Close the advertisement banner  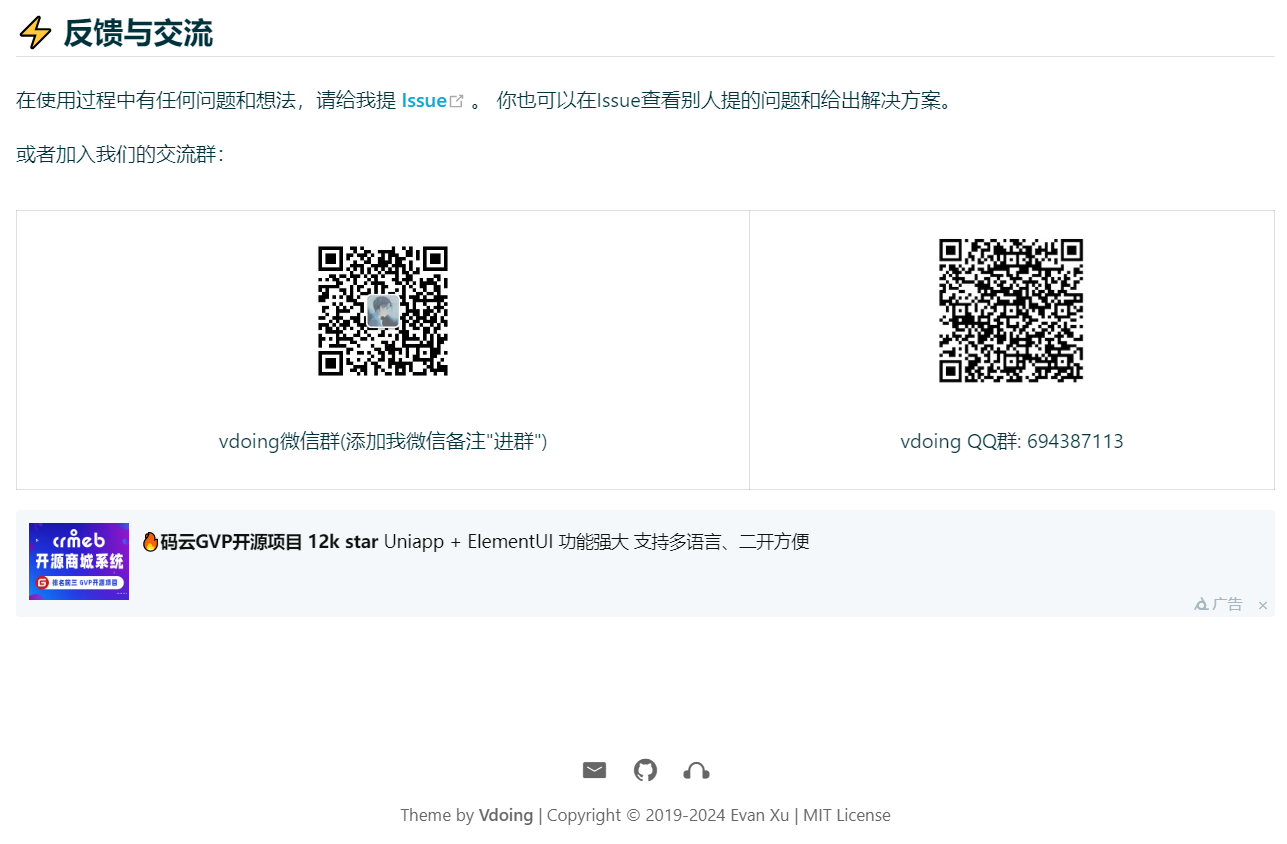(x=1263, y=605)
